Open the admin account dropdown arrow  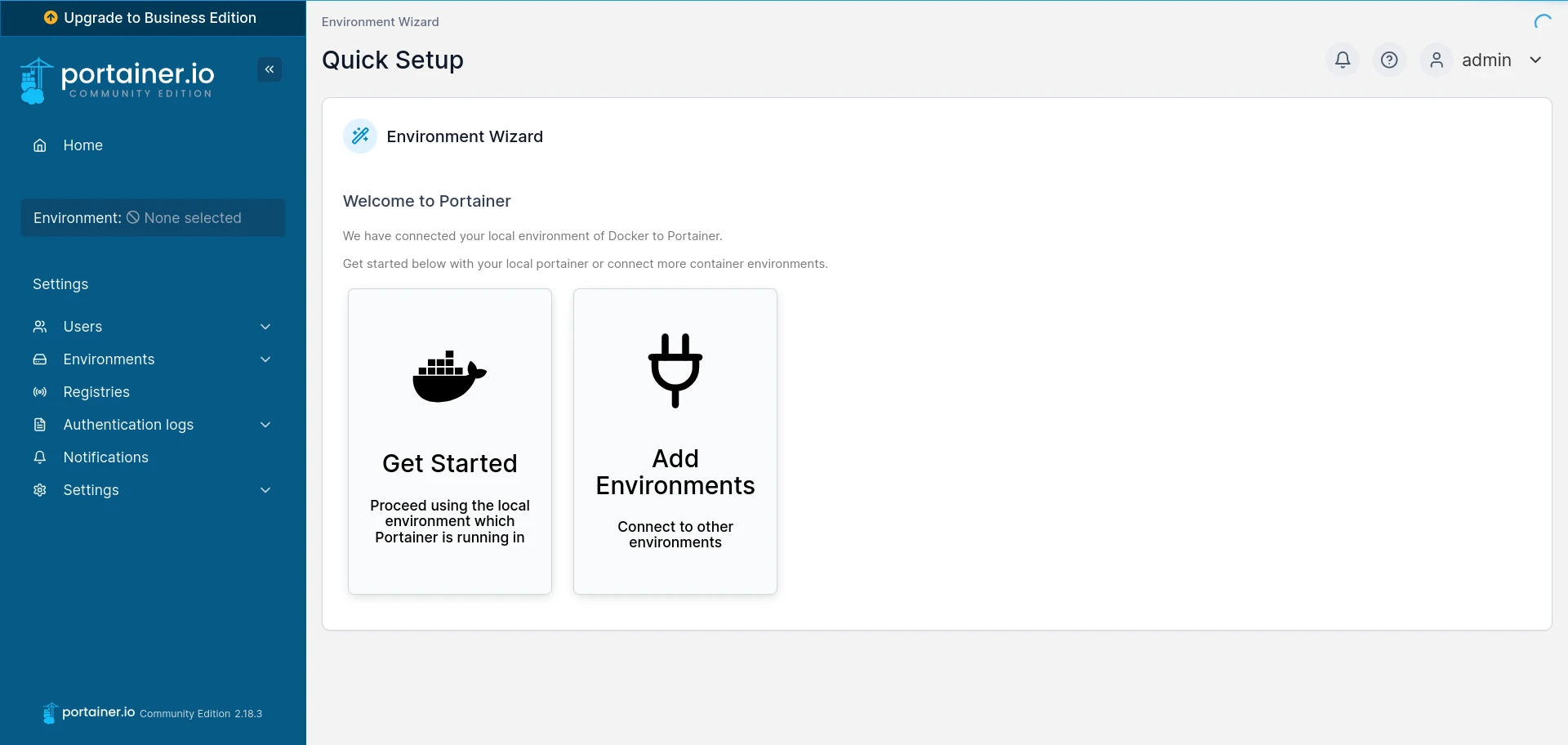[x=1535, y=60]
